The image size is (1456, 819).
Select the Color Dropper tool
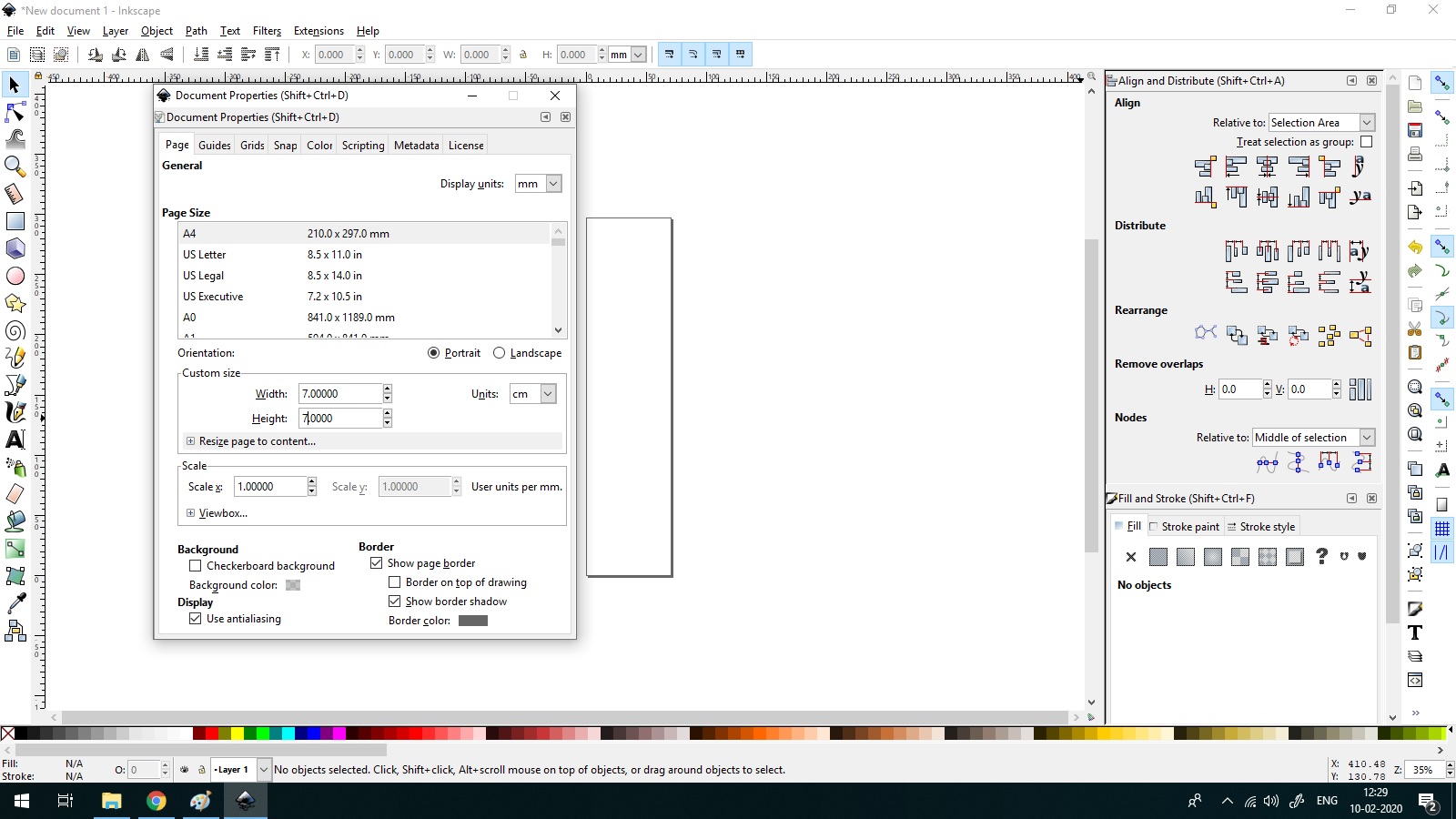(x=15, y=603)
